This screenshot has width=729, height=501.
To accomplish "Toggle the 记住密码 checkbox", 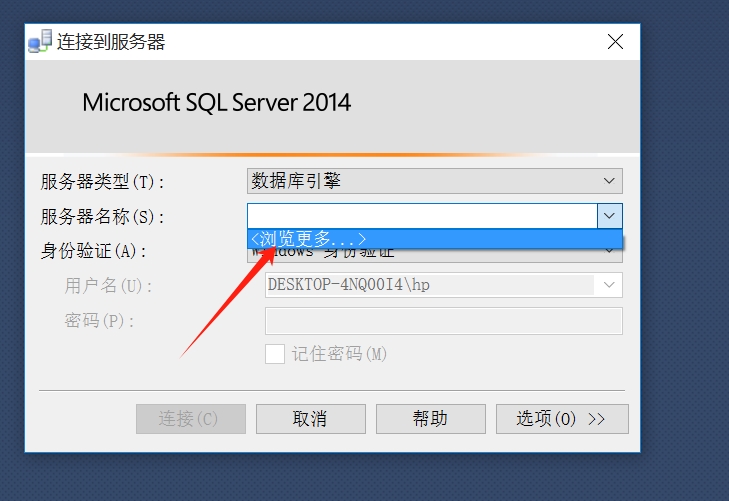I will click(x=274, y=354).
